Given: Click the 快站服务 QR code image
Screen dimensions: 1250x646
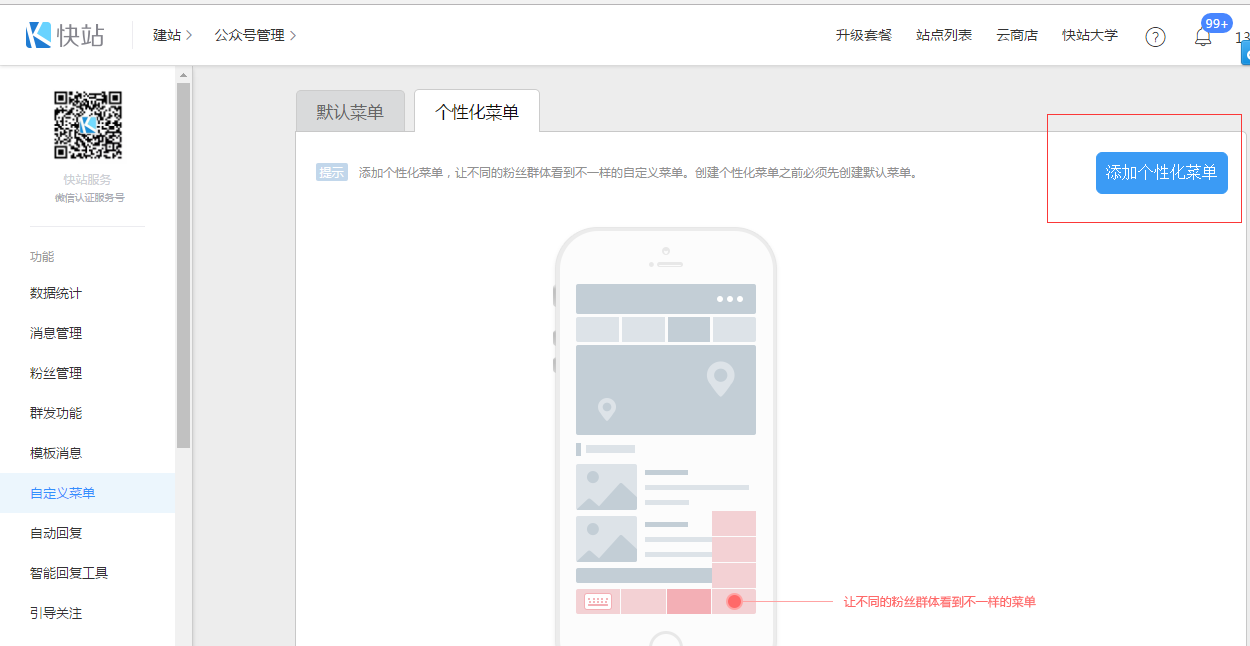Looking at the screenshot, I should pyautogui.click(x=88, y=125).
